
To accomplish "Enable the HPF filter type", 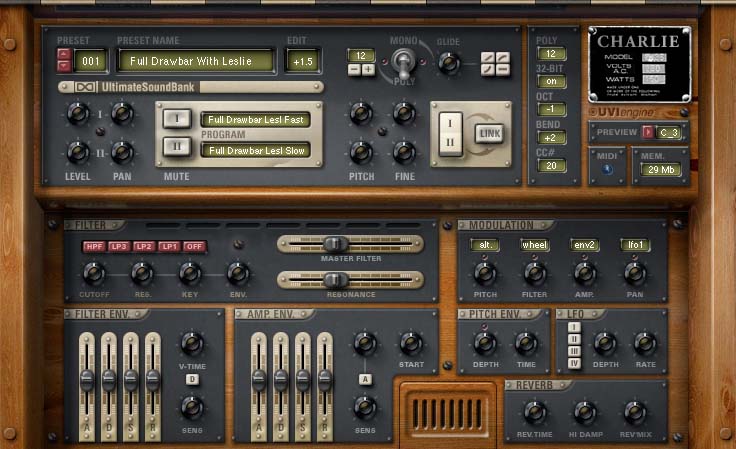I will coord(94,246).
